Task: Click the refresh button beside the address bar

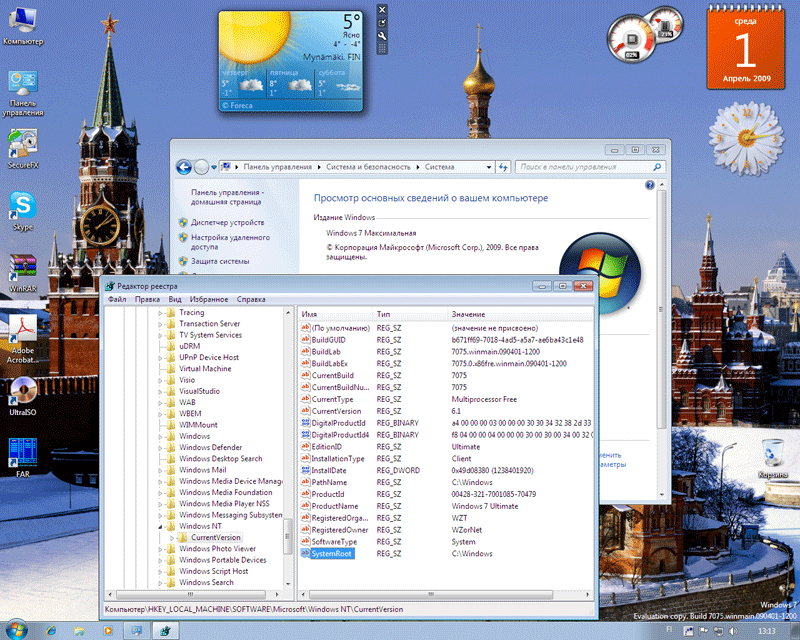Action: pos(503,167)
